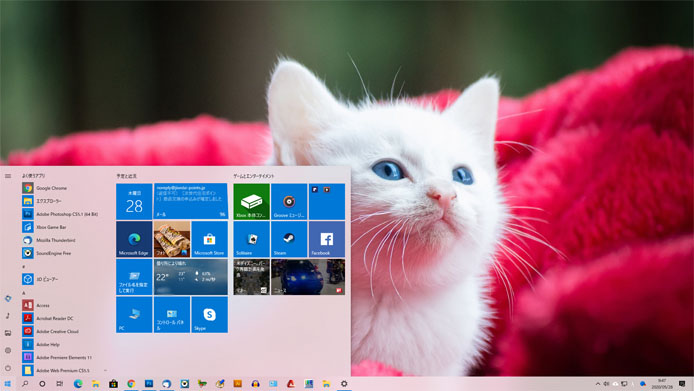Launch the Microsoft Store tile
Screen dimensions: 694x391
[209, 239]
